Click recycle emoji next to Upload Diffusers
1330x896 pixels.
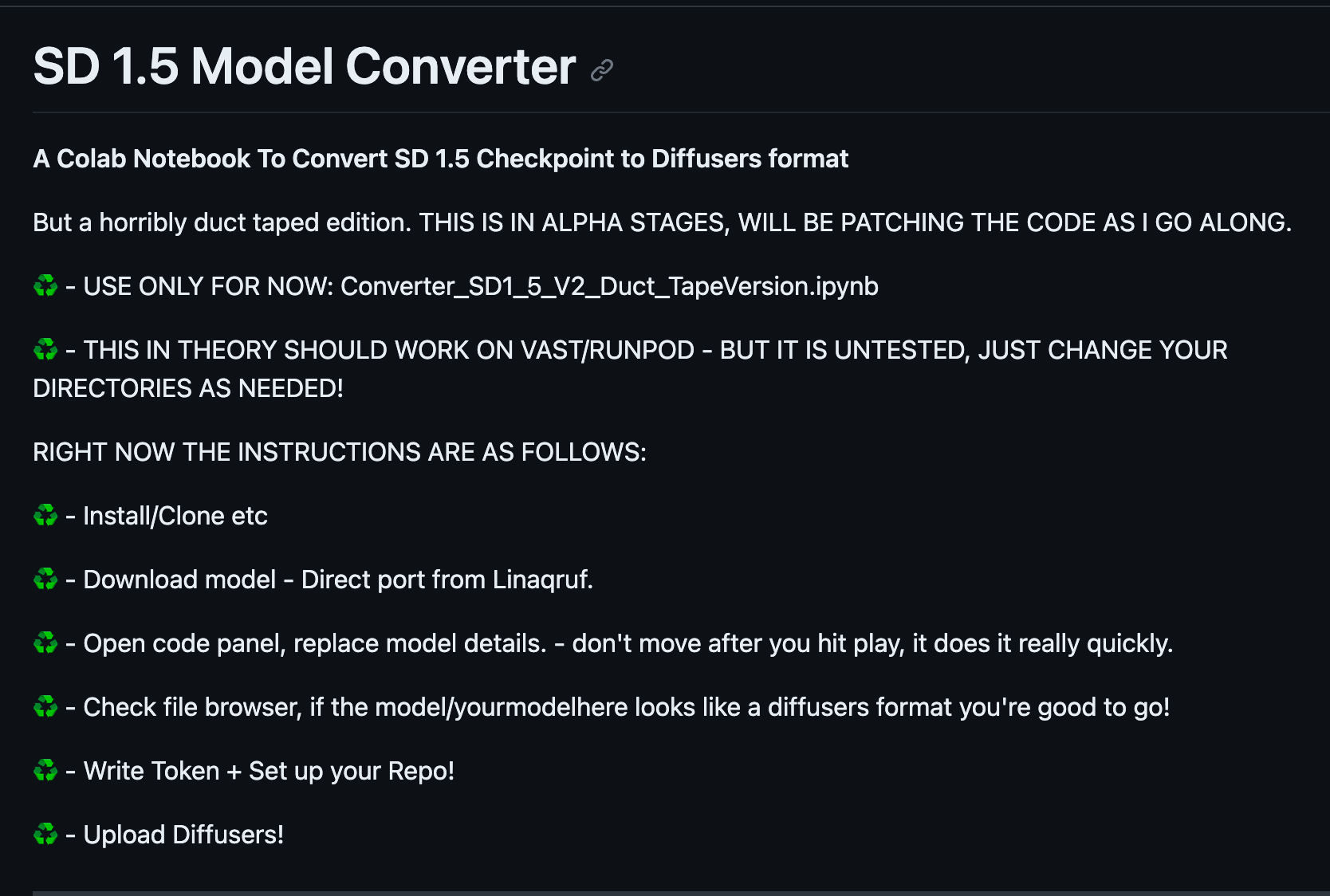click(45, 835)
